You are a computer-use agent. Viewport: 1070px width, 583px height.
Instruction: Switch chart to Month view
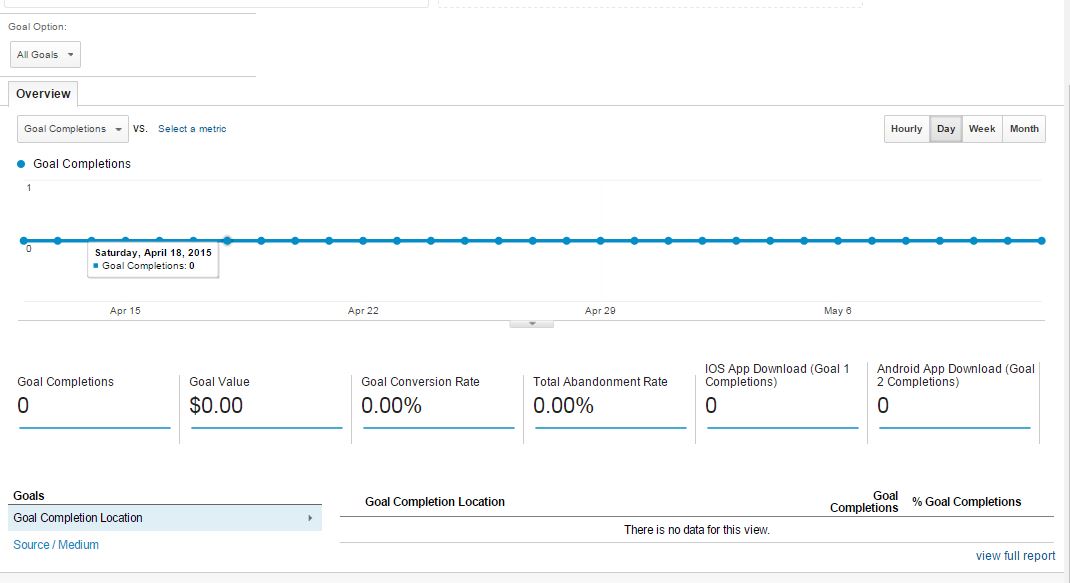[1024, 129]
